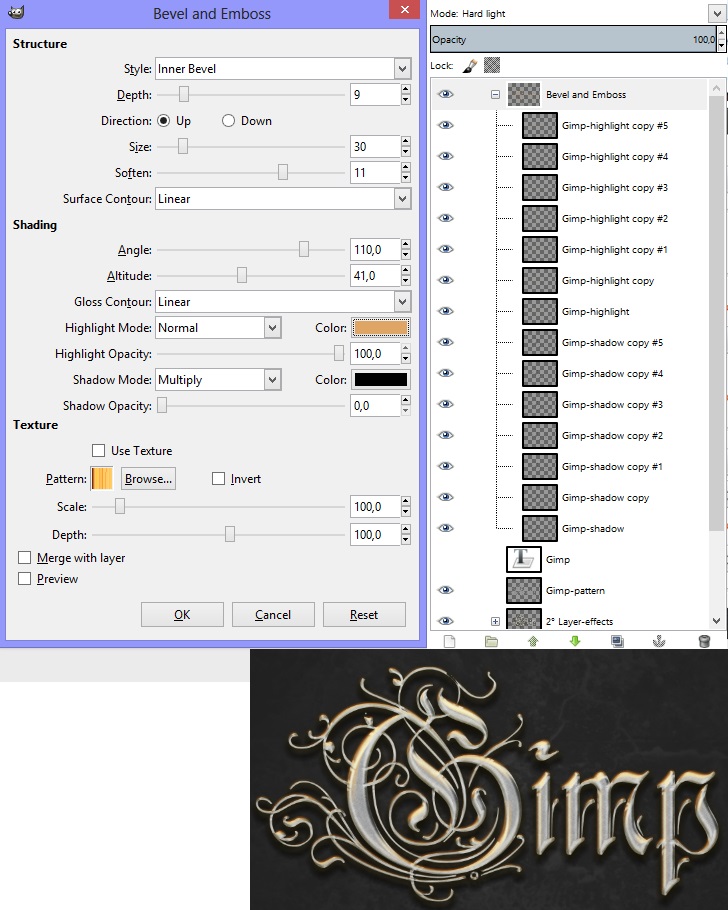Image resolution: width=728 pixels, height=910 pixels.
Task: Collapse the Bevel and Emboss layer group
Action: coord(495,95)
